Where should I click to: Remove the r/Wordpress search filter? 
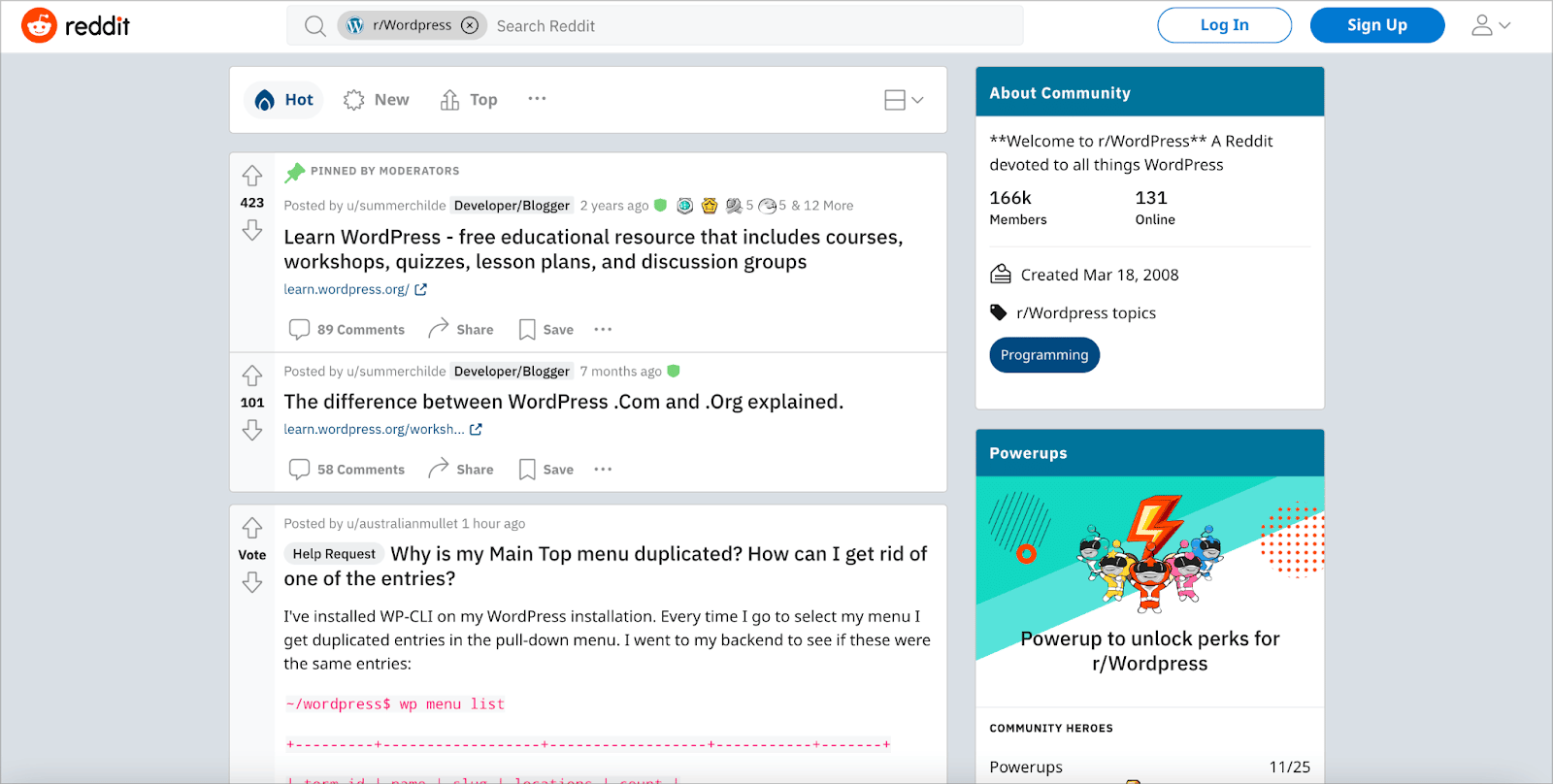coord(470,25)
